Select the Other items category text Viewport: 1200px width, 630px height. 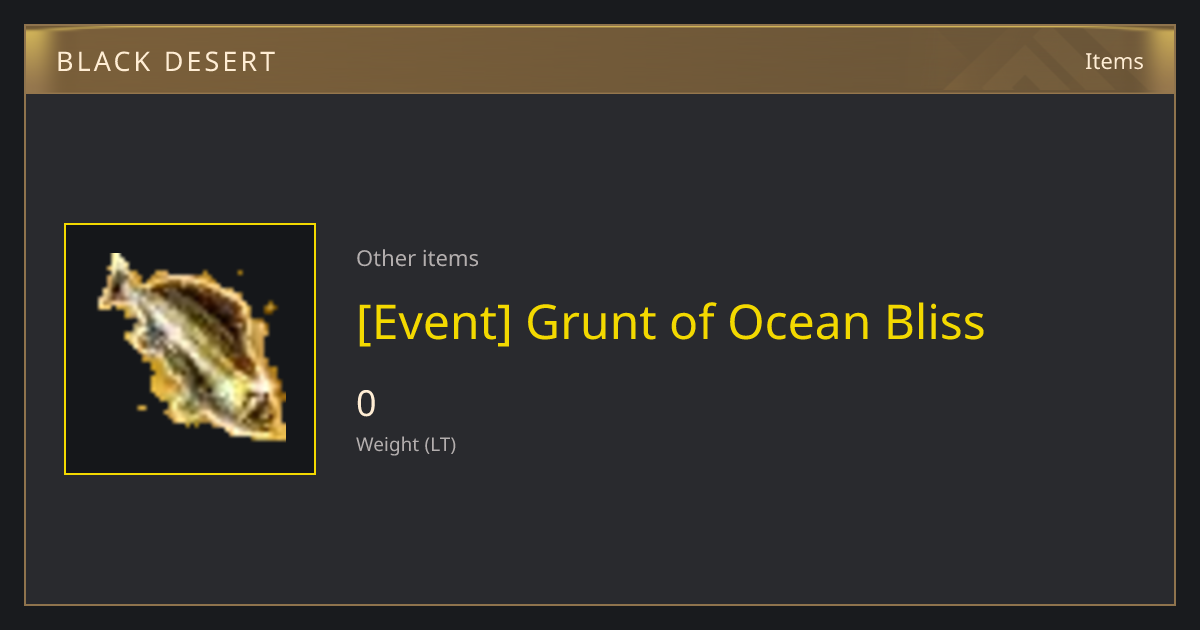pos(417,258)
